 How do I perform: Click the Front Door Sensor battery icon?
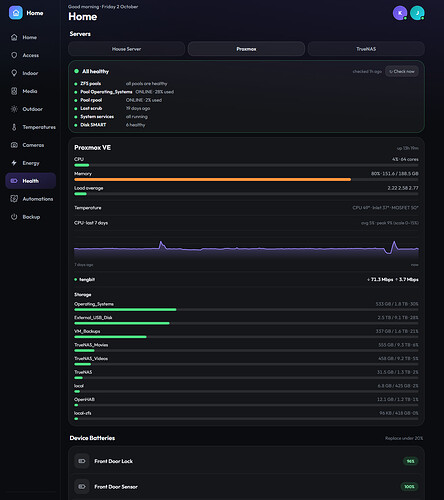pos(82,487)
